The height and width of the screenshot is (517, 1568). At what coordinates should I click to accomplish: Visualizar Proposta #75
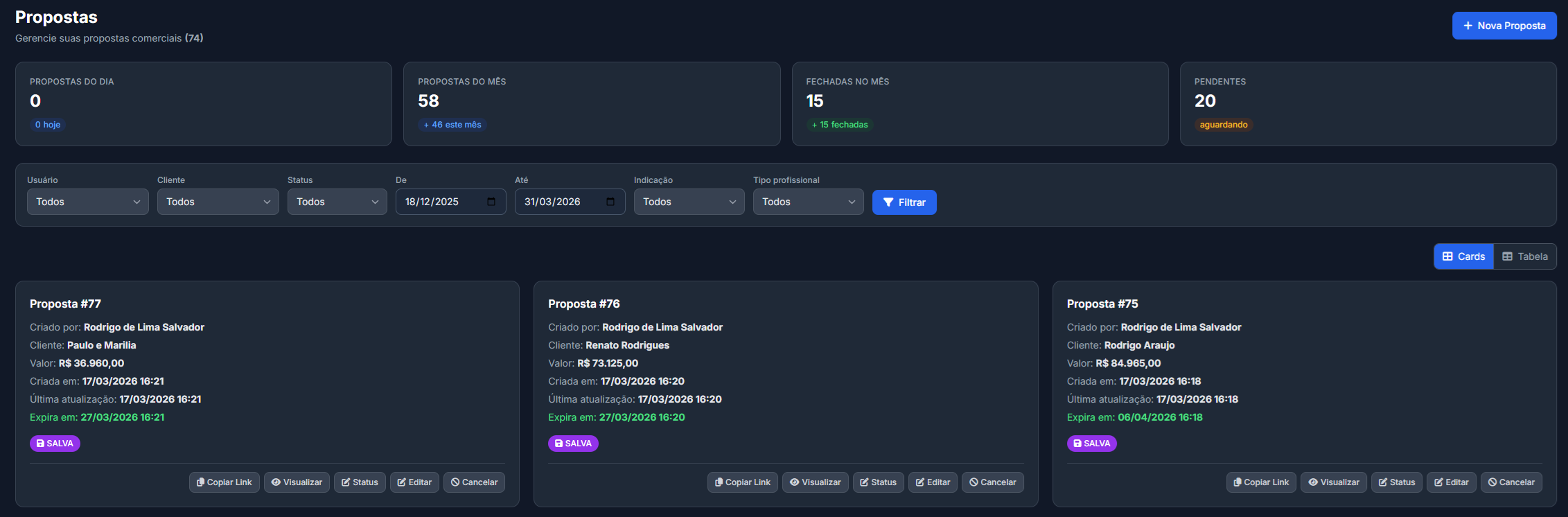(x=1334, y=482)
